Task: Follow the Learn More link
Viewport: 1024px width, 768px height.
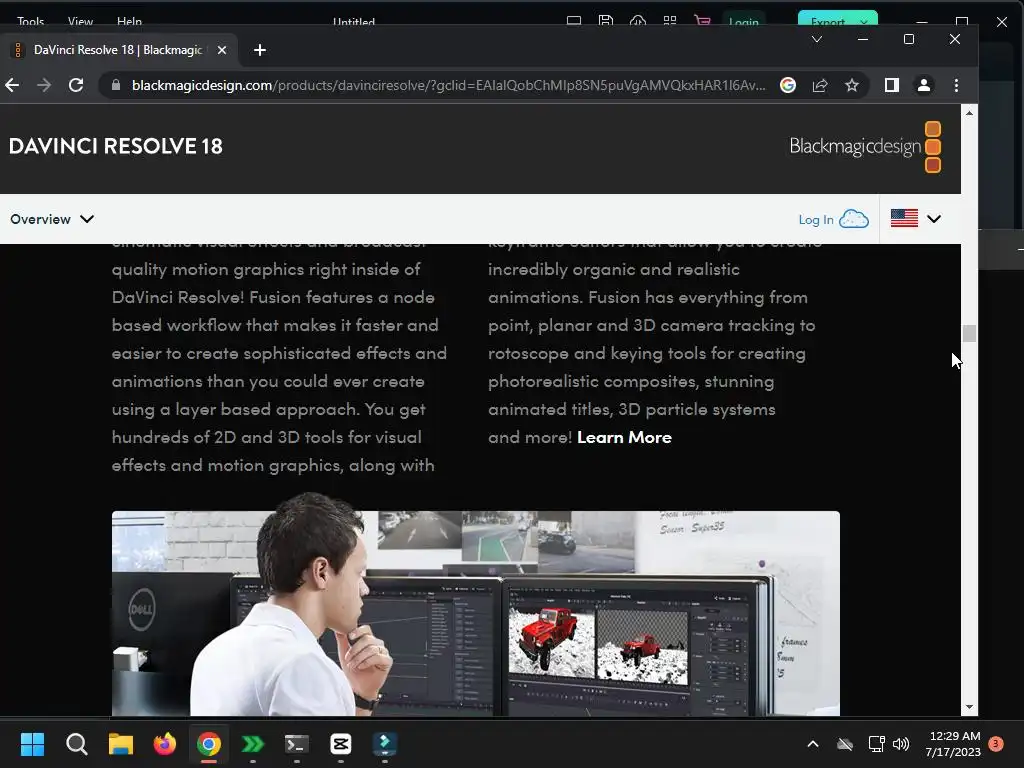Action: 624,438
